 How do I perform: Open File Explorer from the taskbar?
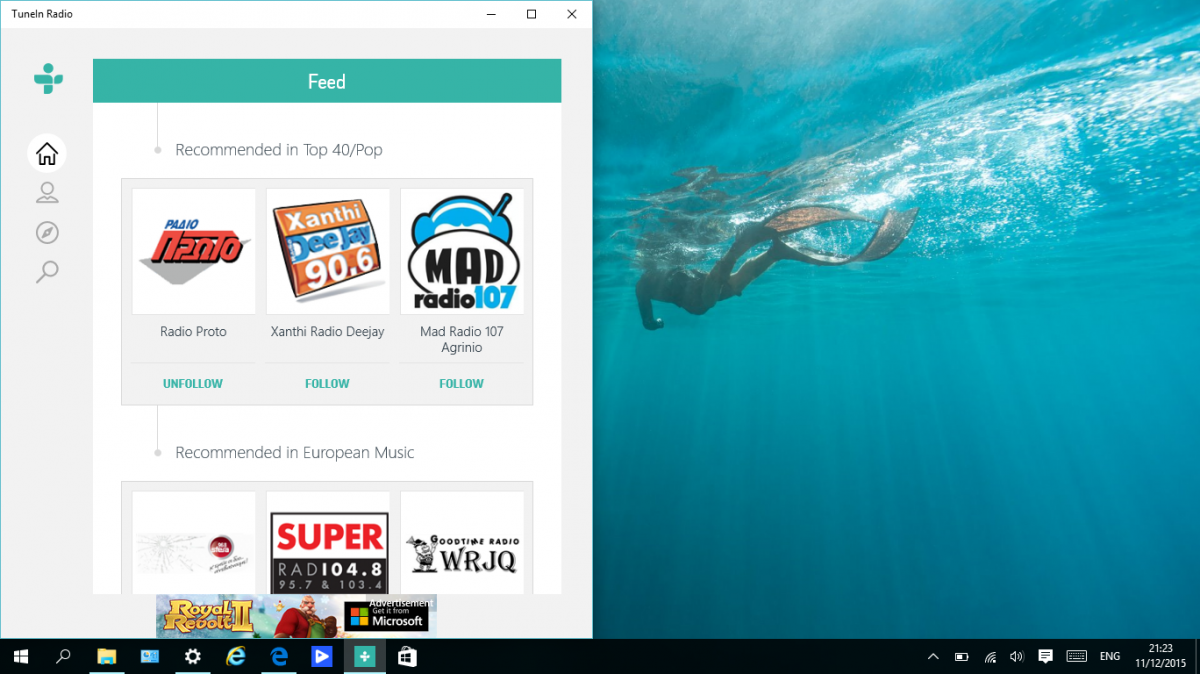pos(107,657)
